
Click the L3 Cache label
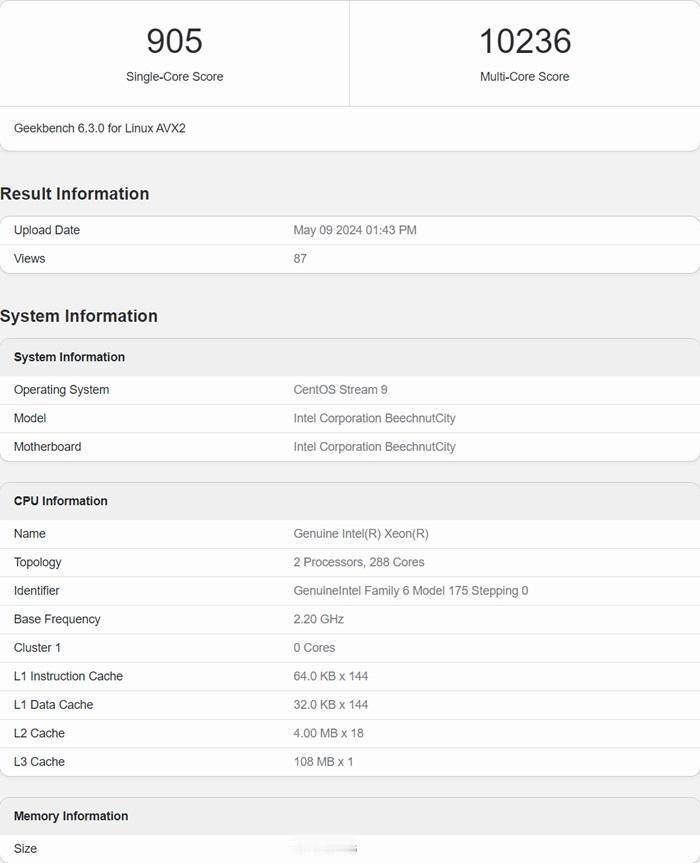(x=39, y=762)
